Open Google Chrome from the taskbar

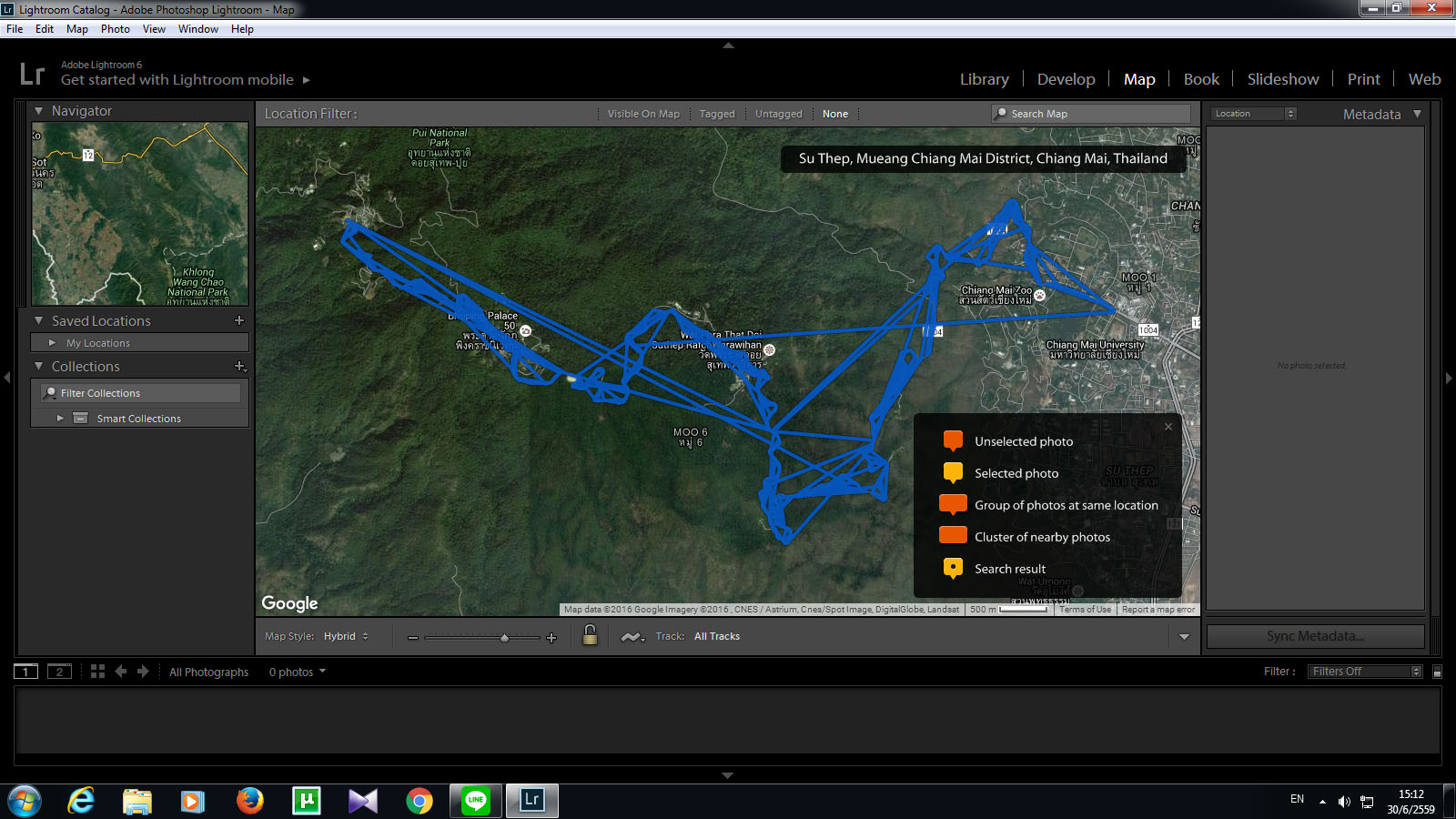point(420,801)
